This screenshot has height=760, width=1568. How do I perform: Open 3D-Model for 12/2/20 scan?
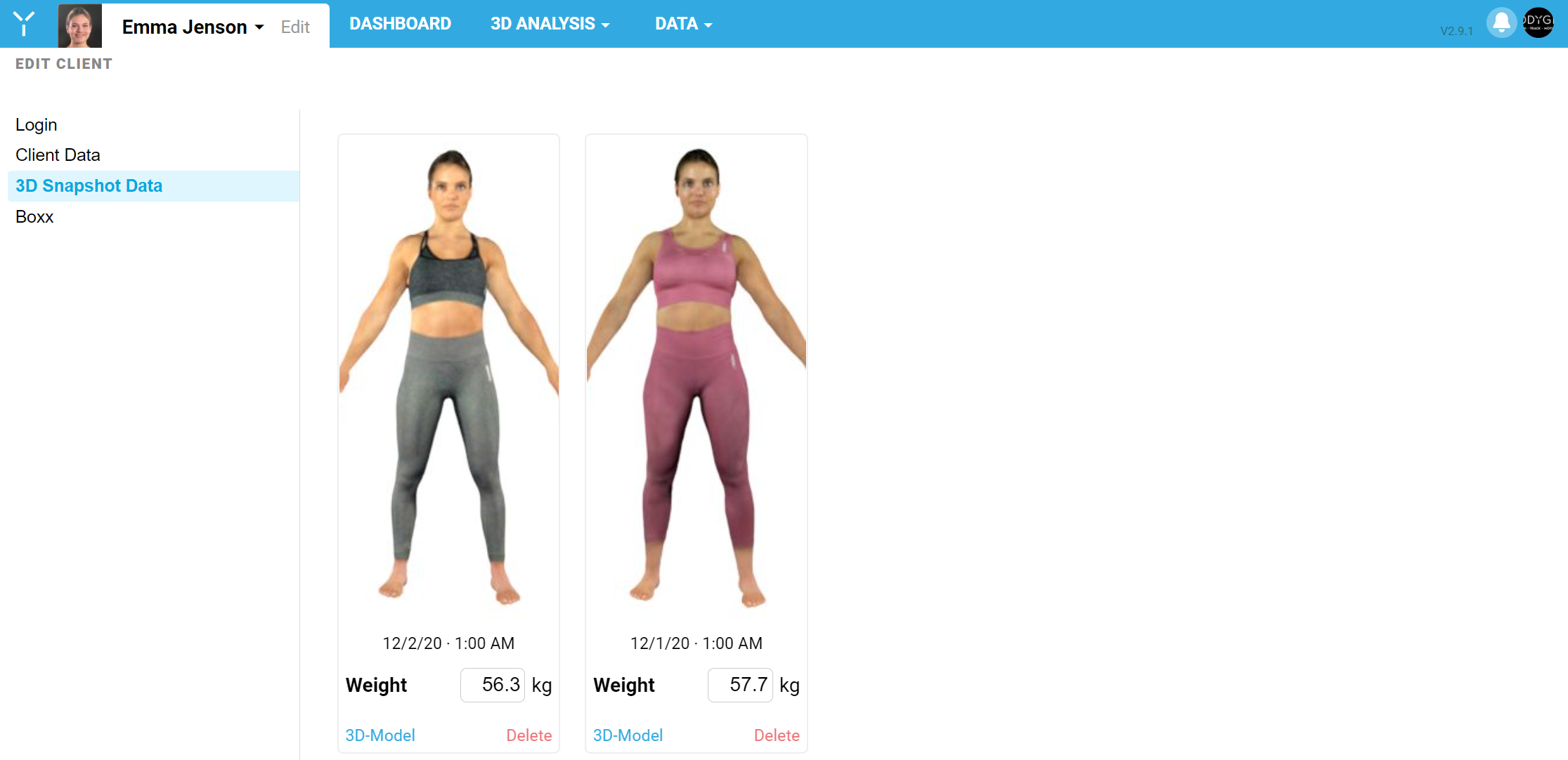tap(380, 735)
